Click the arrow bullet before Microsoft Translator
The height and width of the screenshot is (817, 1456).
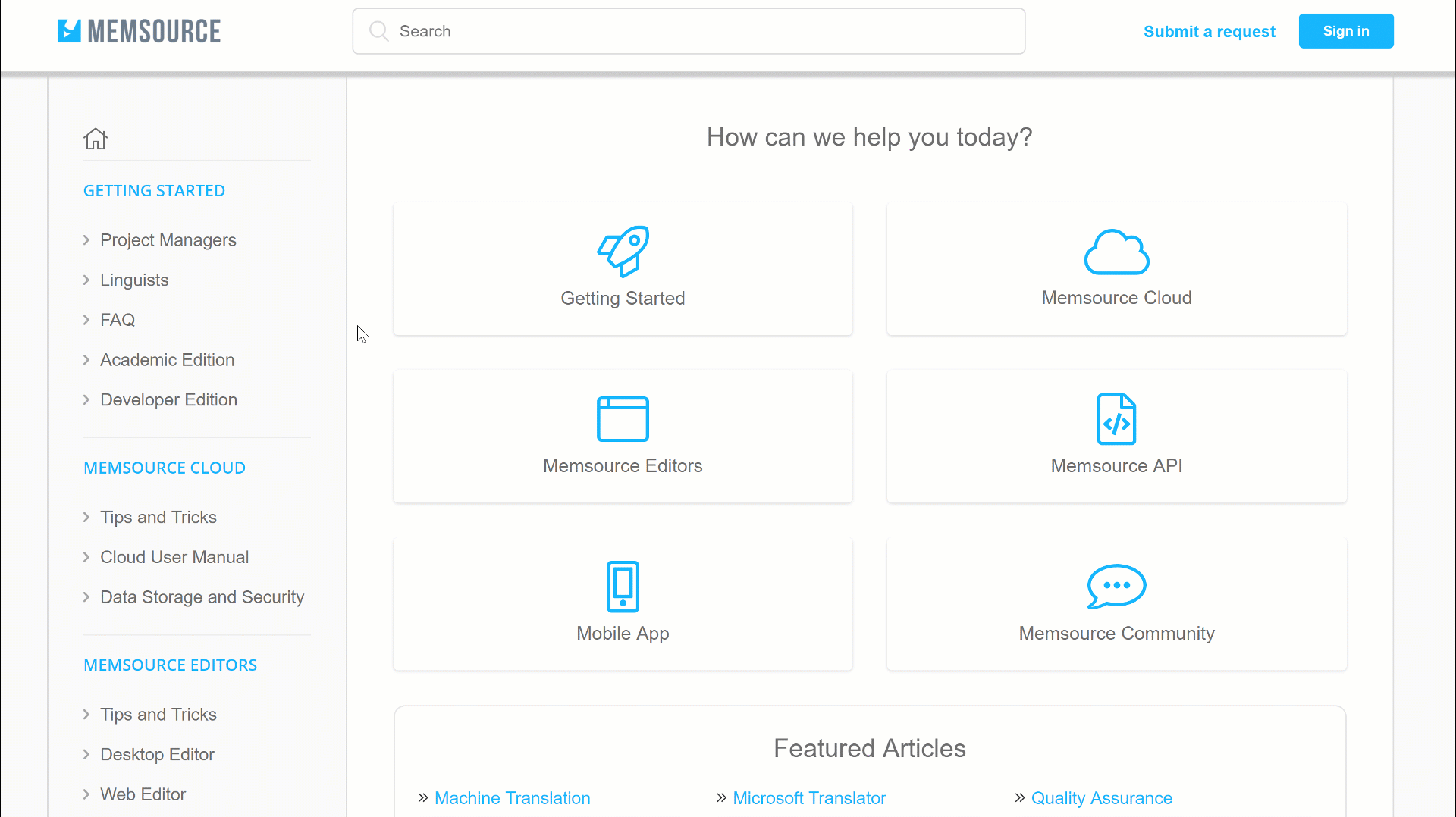(721, 798)
